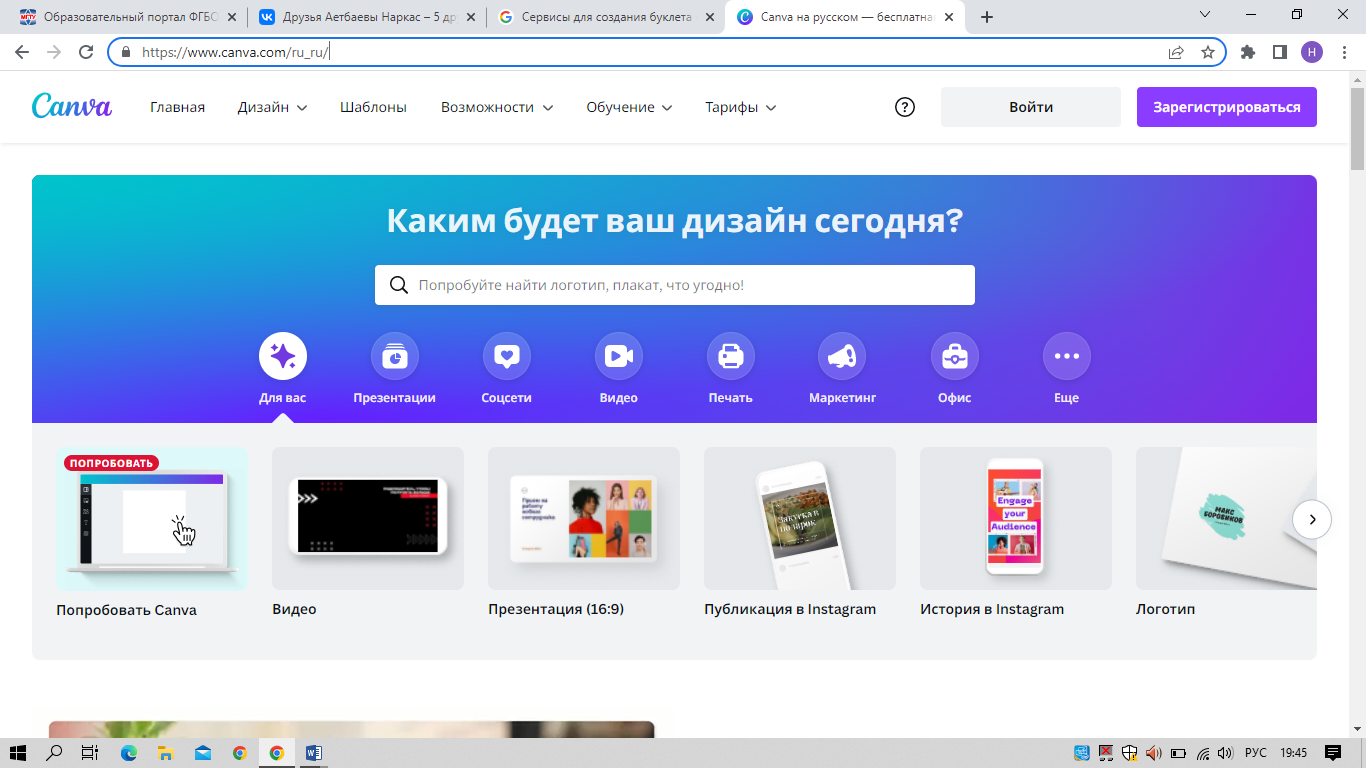Open Chrome three-dot menu

(x=1343, y=52)
